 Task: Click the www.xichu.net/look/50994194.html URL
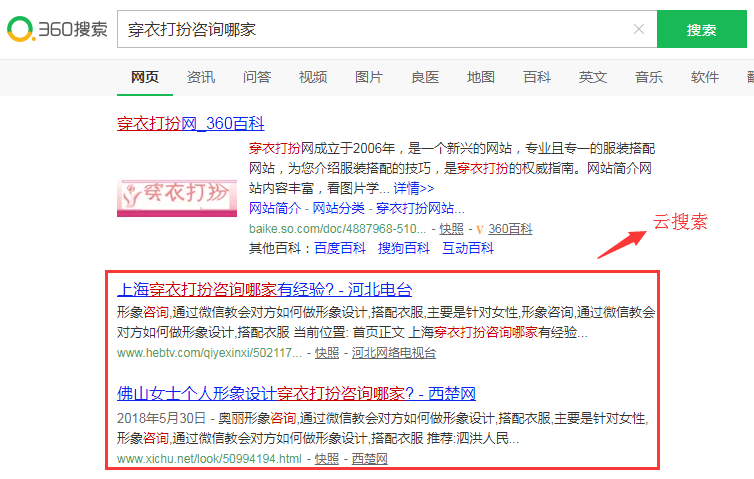pyautogui.click(x=209, y=459)
